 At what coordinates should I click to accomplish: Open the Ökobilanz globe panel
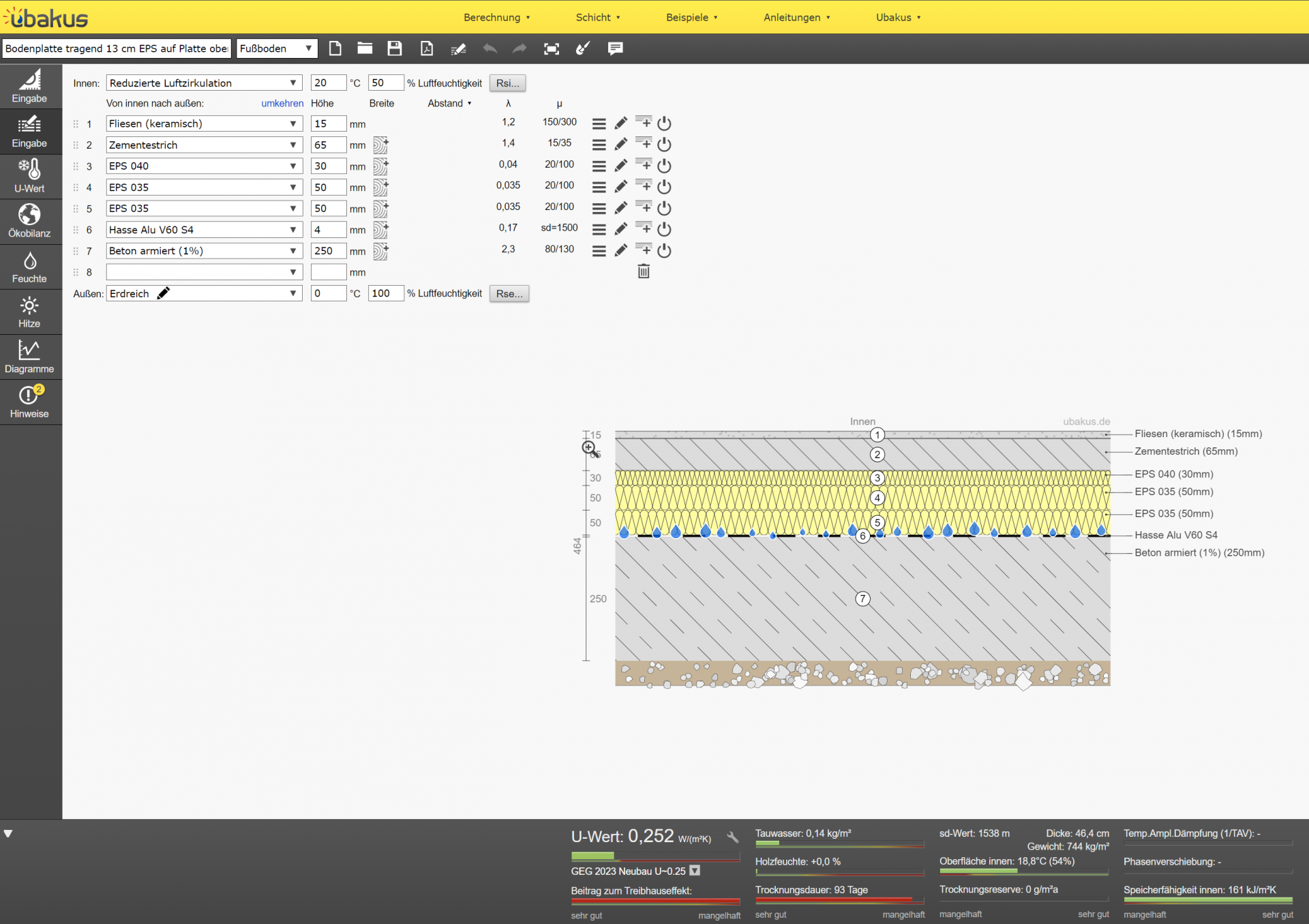[29, 222]
